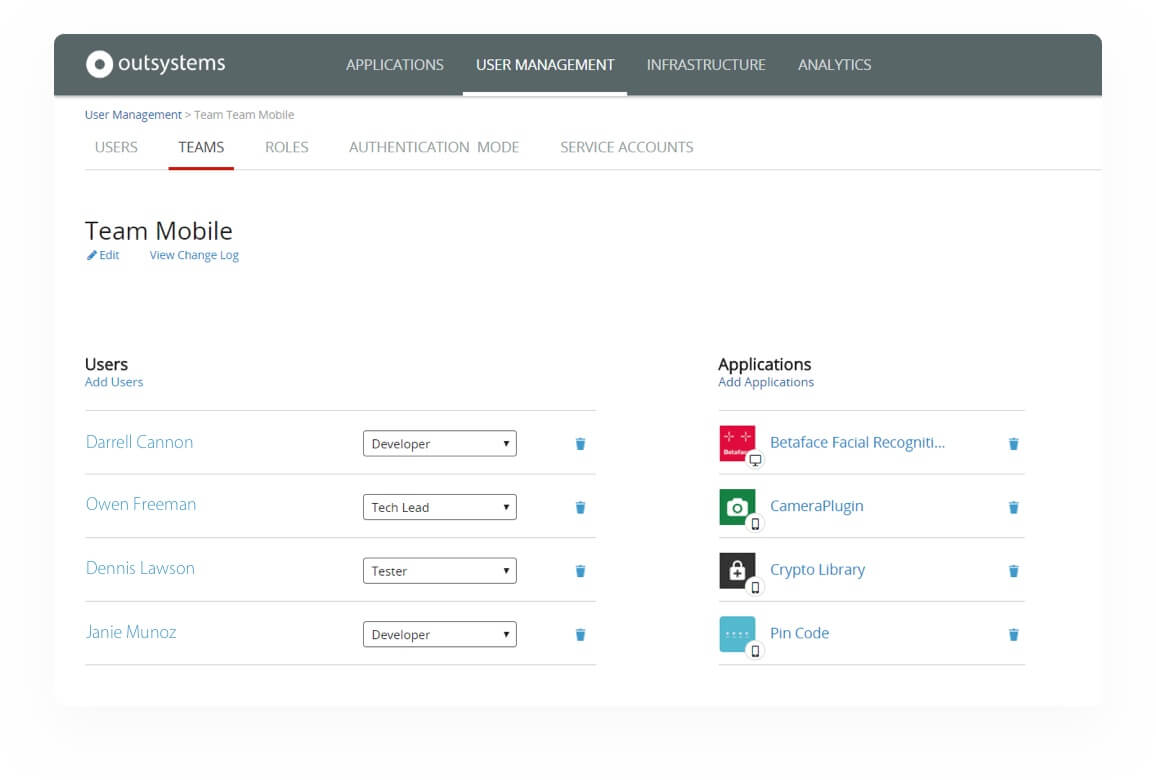This screenshot has height=780, width=1156.
Task: Remove the Pin Code application via trash icon
Action: tap(1013, 635)
